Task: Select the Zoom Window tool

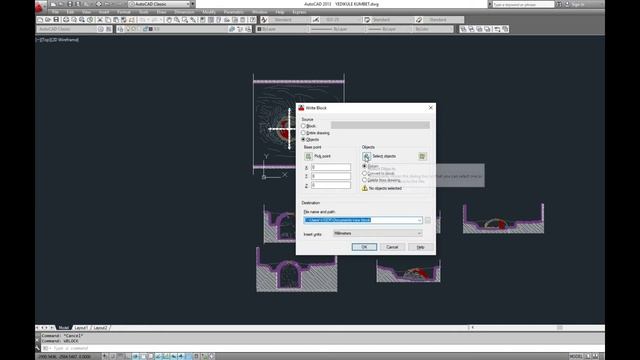Action: [x=184, y=20]
